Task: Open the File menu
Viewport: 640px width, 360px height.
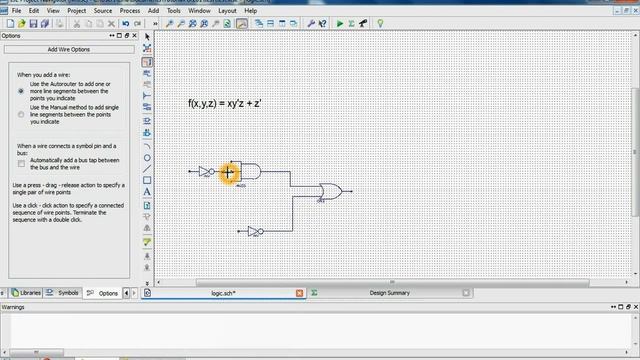Action: pos(16,11)
